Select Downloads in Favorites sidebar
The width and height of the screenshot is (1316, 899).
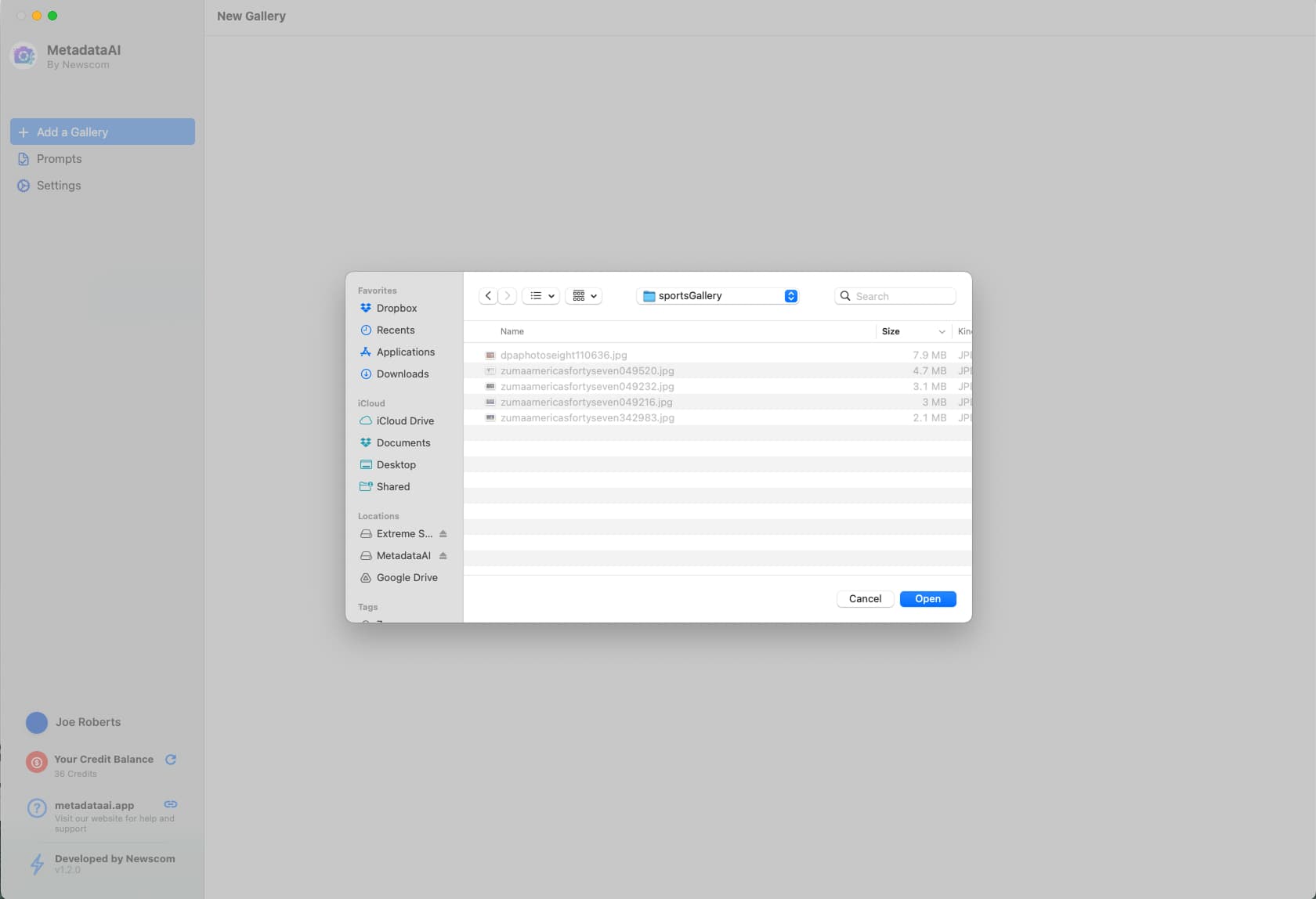point(403,374)
